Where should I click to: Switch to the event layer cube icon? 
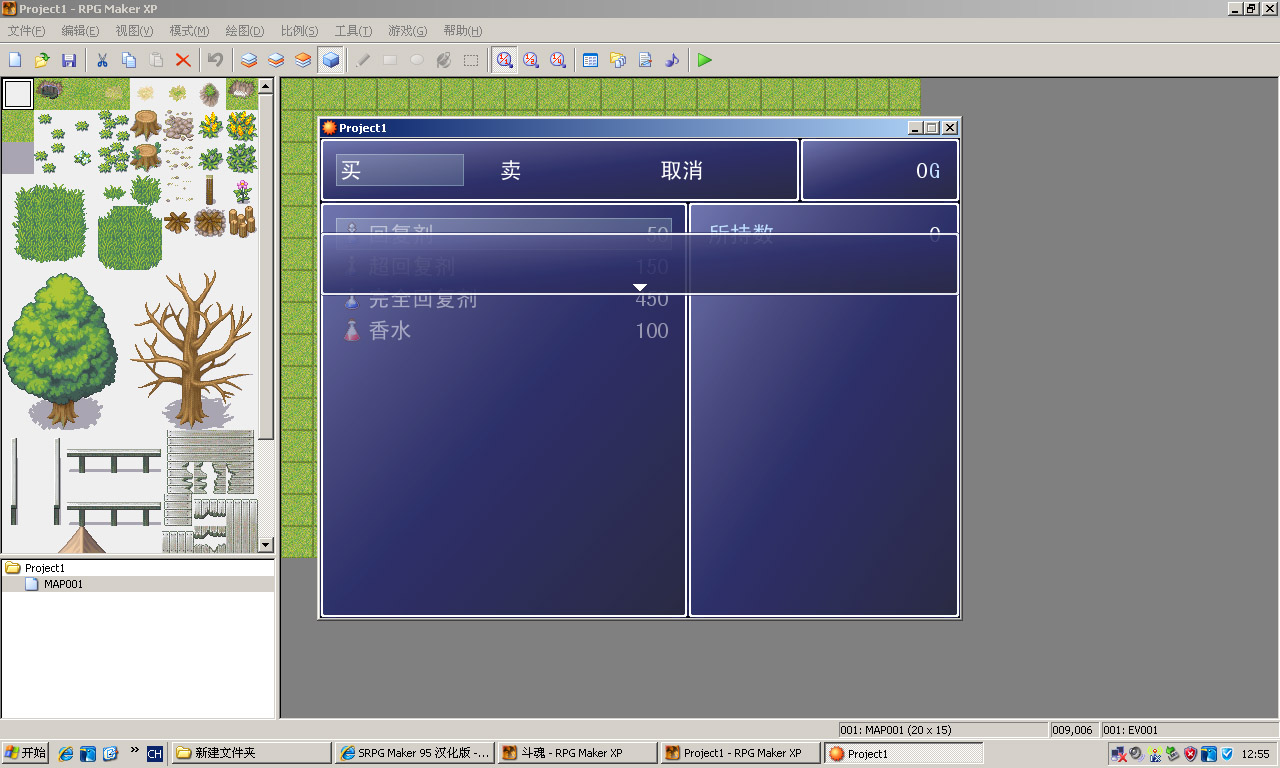pyautogui.click(x=331, y=60)
